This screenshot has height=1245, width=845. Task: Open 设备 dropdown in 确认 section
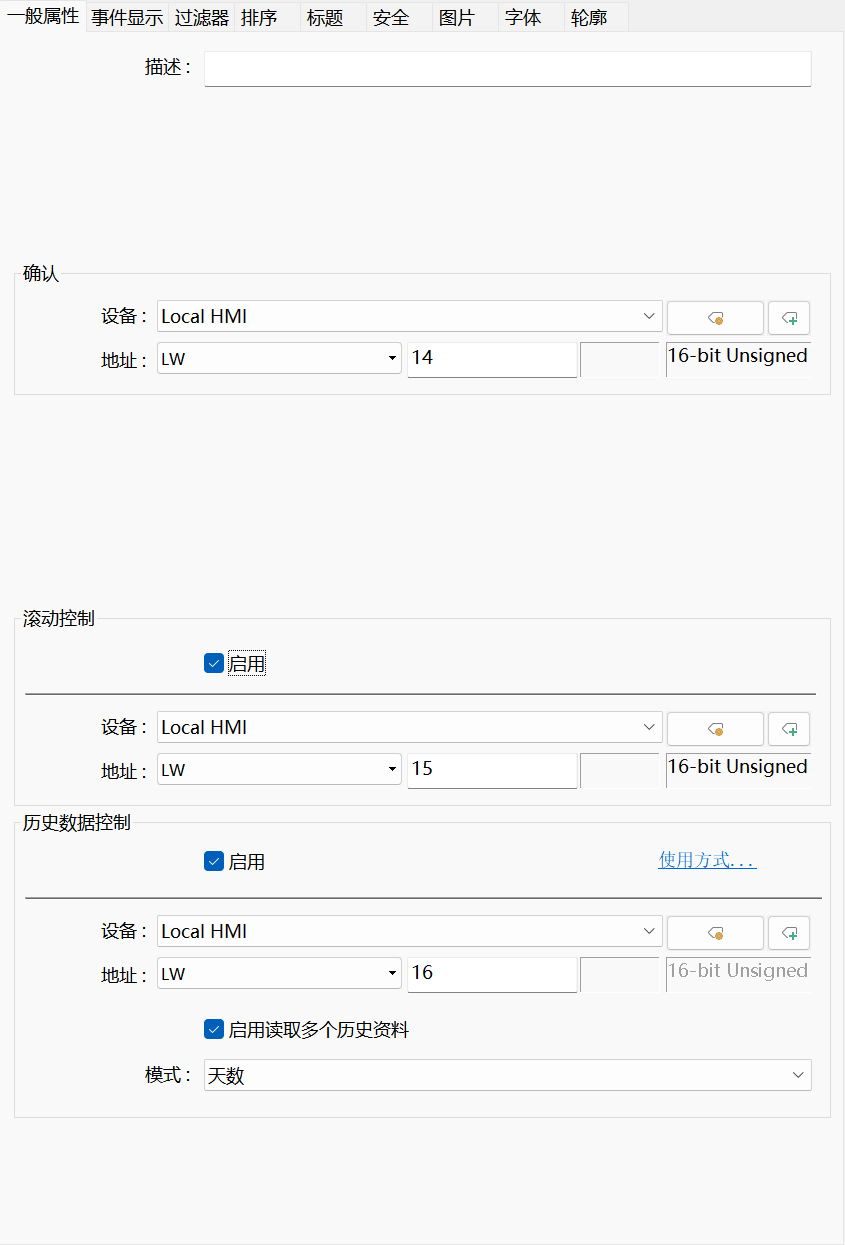click(410, 316)
